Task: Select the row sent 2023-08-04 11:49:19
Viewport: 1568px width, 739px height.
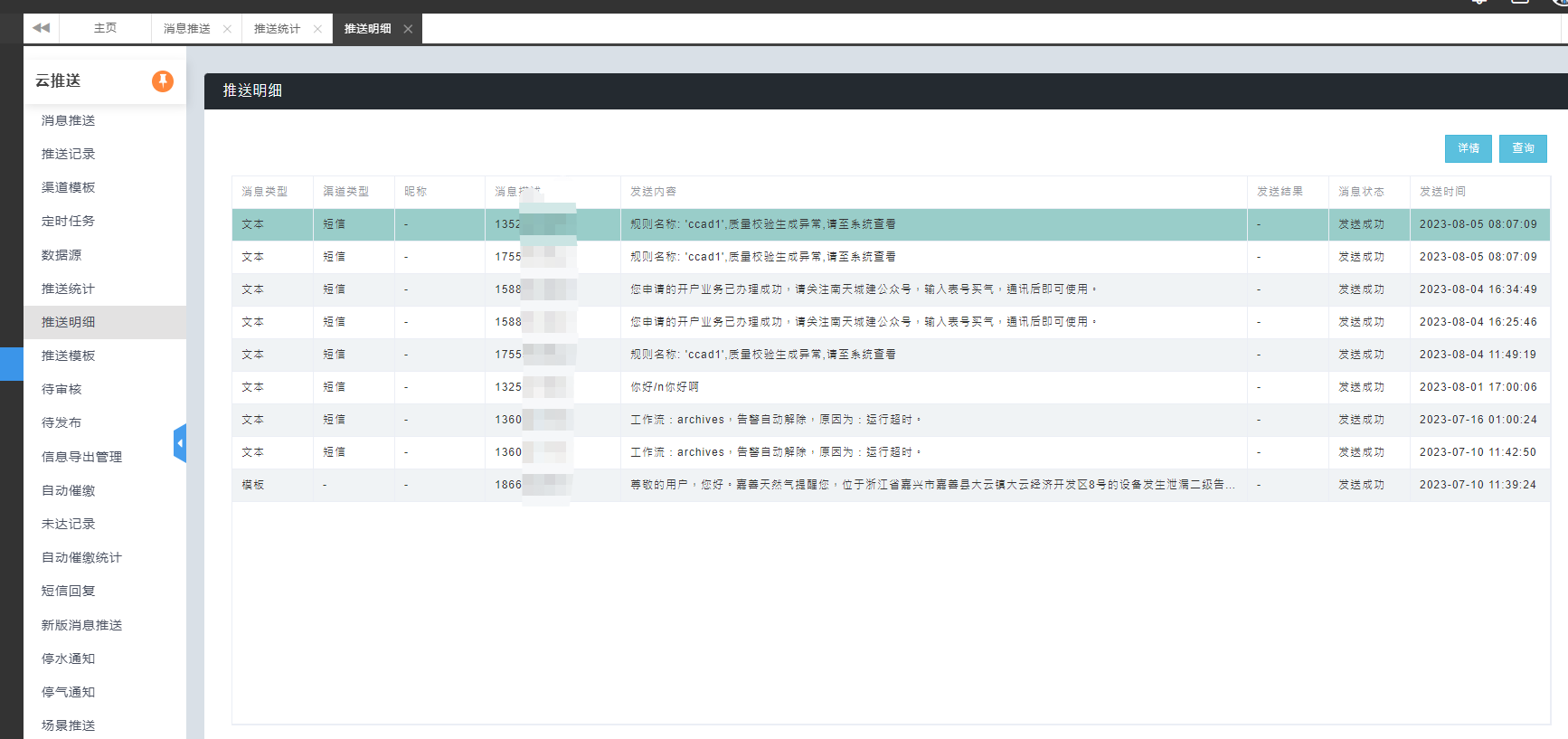Action: tap(891, 355)
